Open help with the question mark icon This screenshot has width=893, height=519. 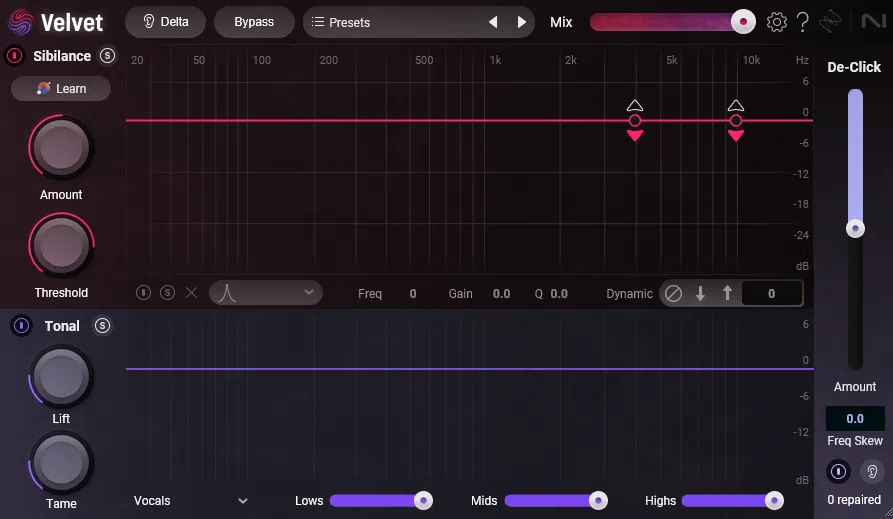click(802, 22)
